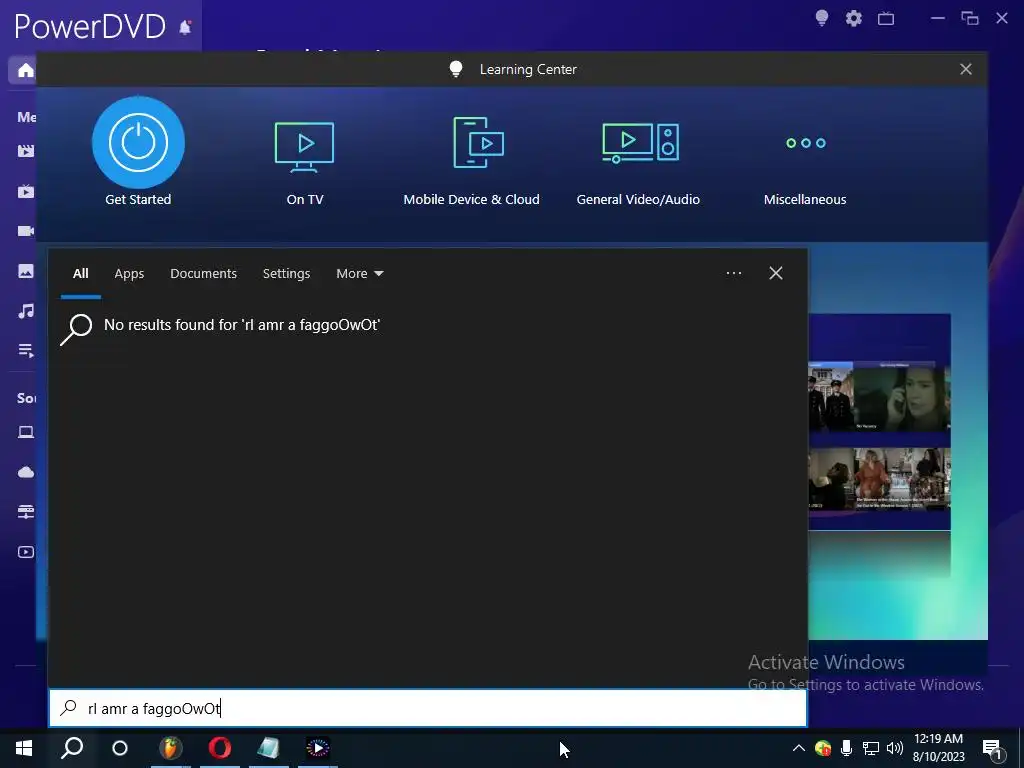1024x768 pixels.
Task: Open the Get Started learning section
Action: click(138, 142)
